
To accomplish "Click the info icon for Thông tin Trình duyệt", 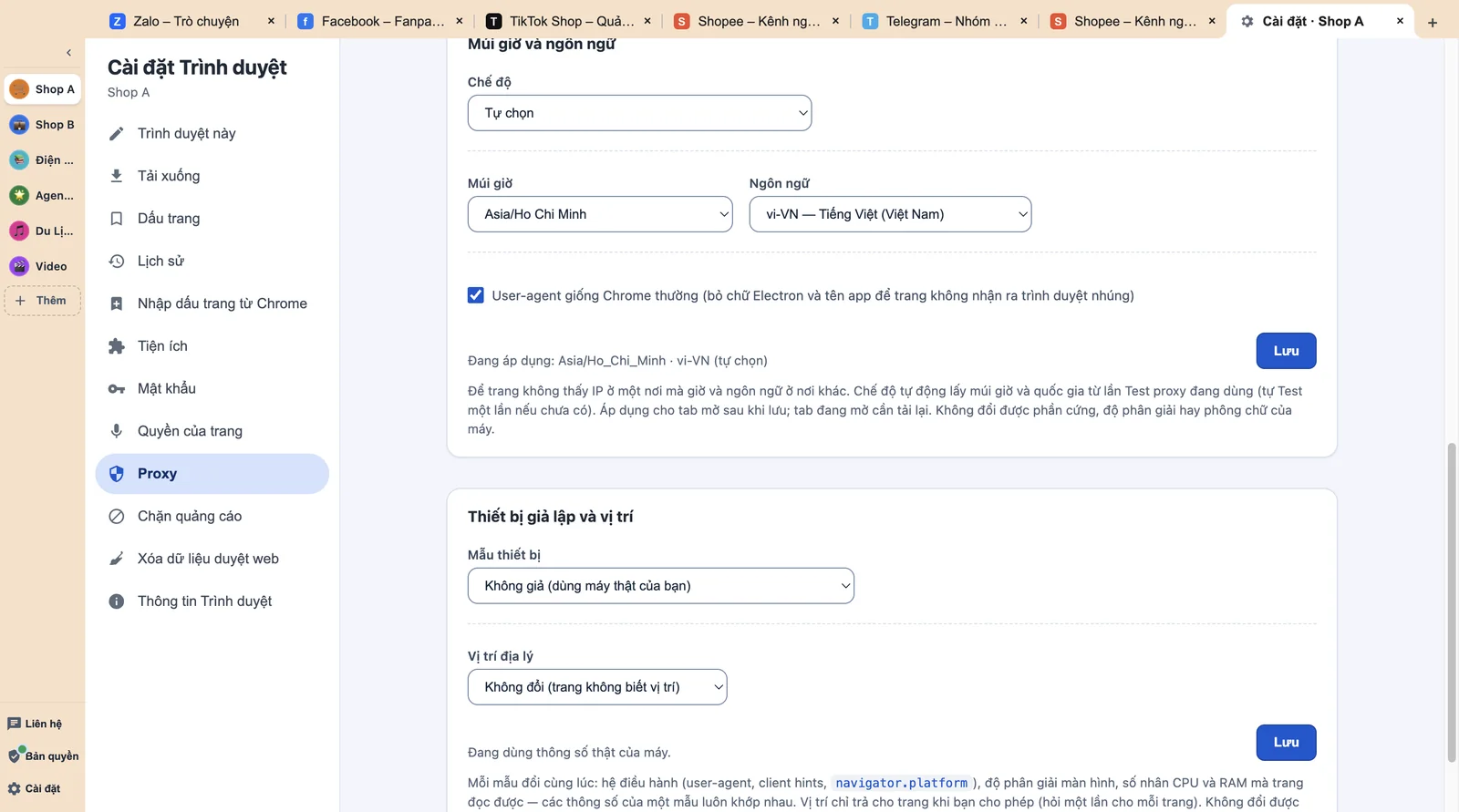I will pos(117,601).
